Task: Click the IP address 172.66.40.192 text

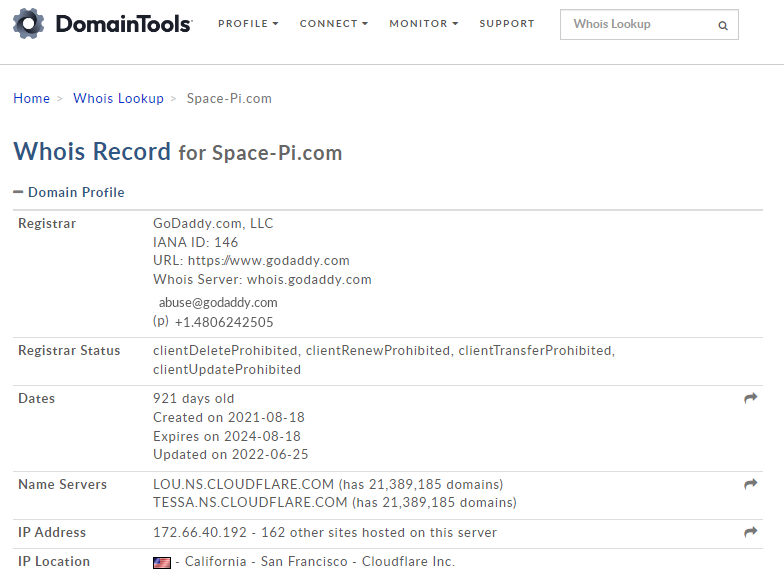Action: (x=200, y=532)
